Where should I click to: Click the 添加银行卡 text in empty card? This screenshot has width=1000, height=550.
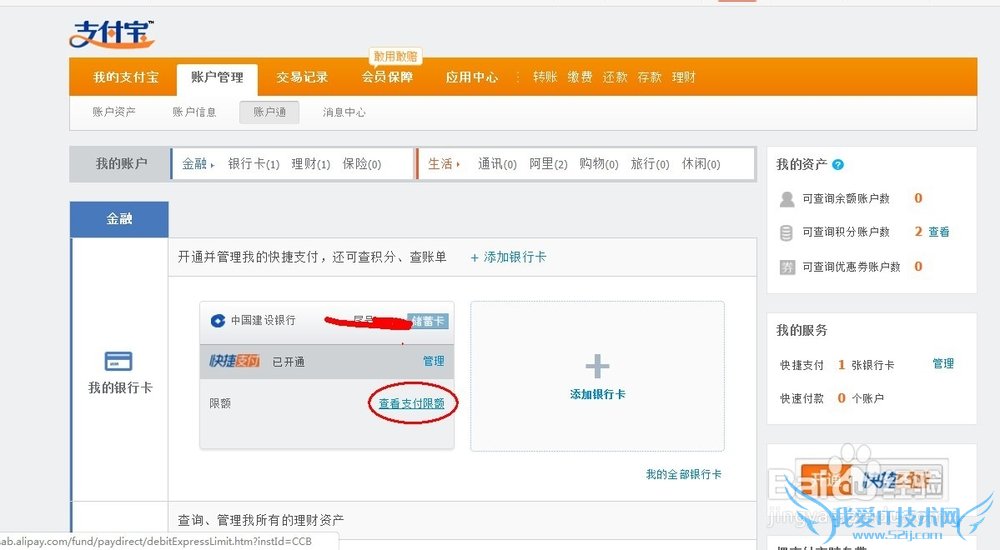click(598, 394)
